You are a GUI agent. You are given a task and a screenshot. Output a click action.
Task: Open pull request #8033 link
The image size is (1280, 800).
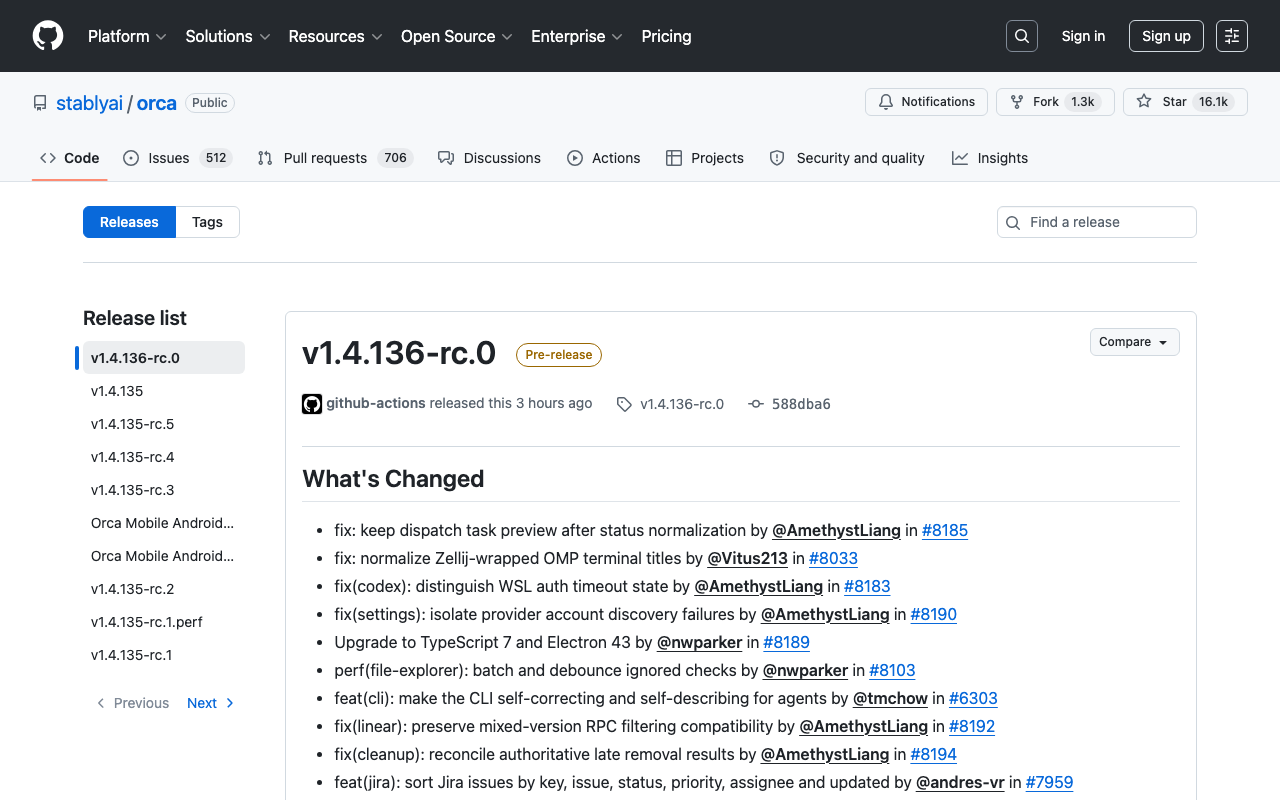click(x=833, y=558)
